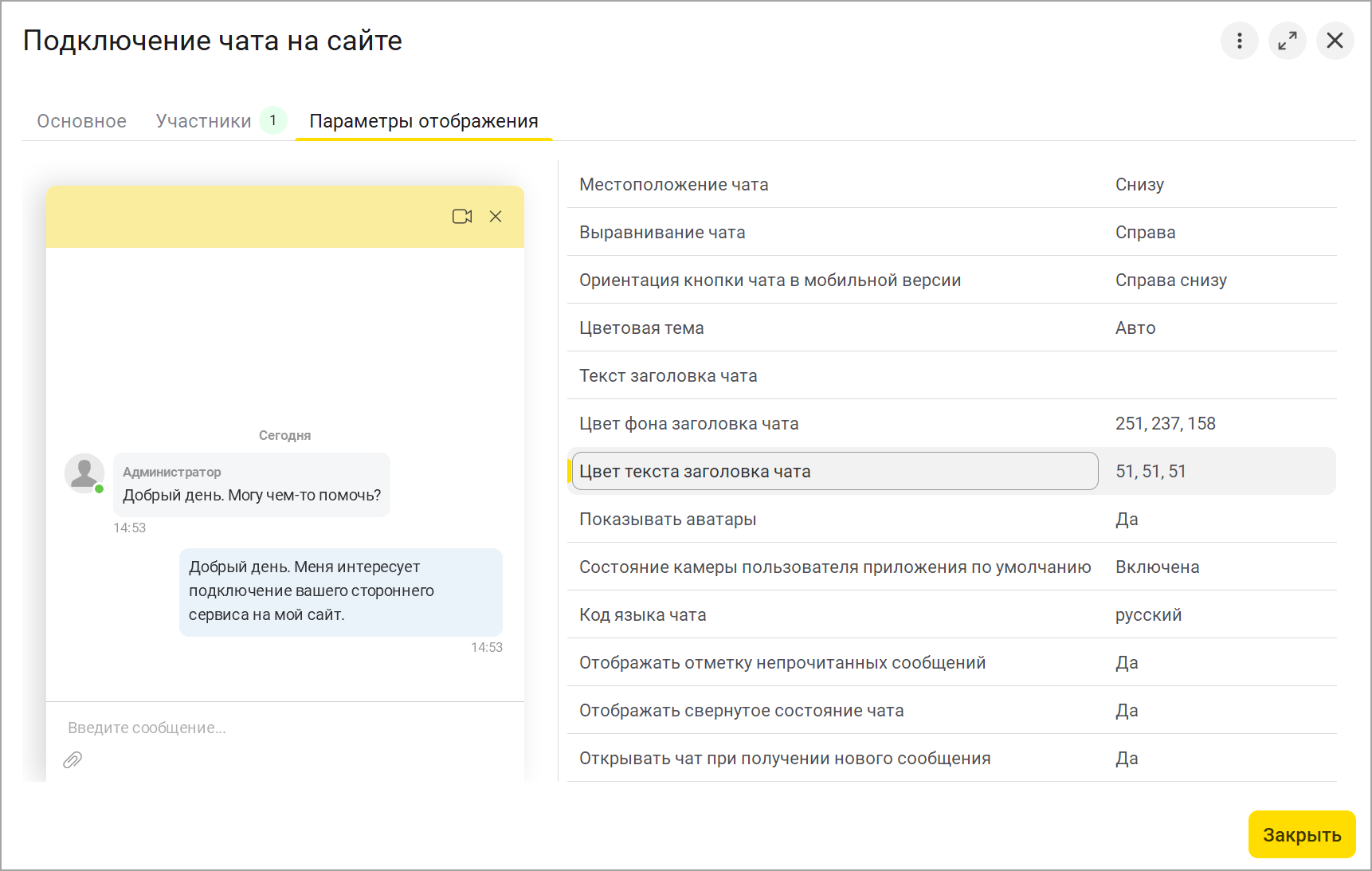
Task: Click the X icon in chat preview header
Action: pos(496,217)
